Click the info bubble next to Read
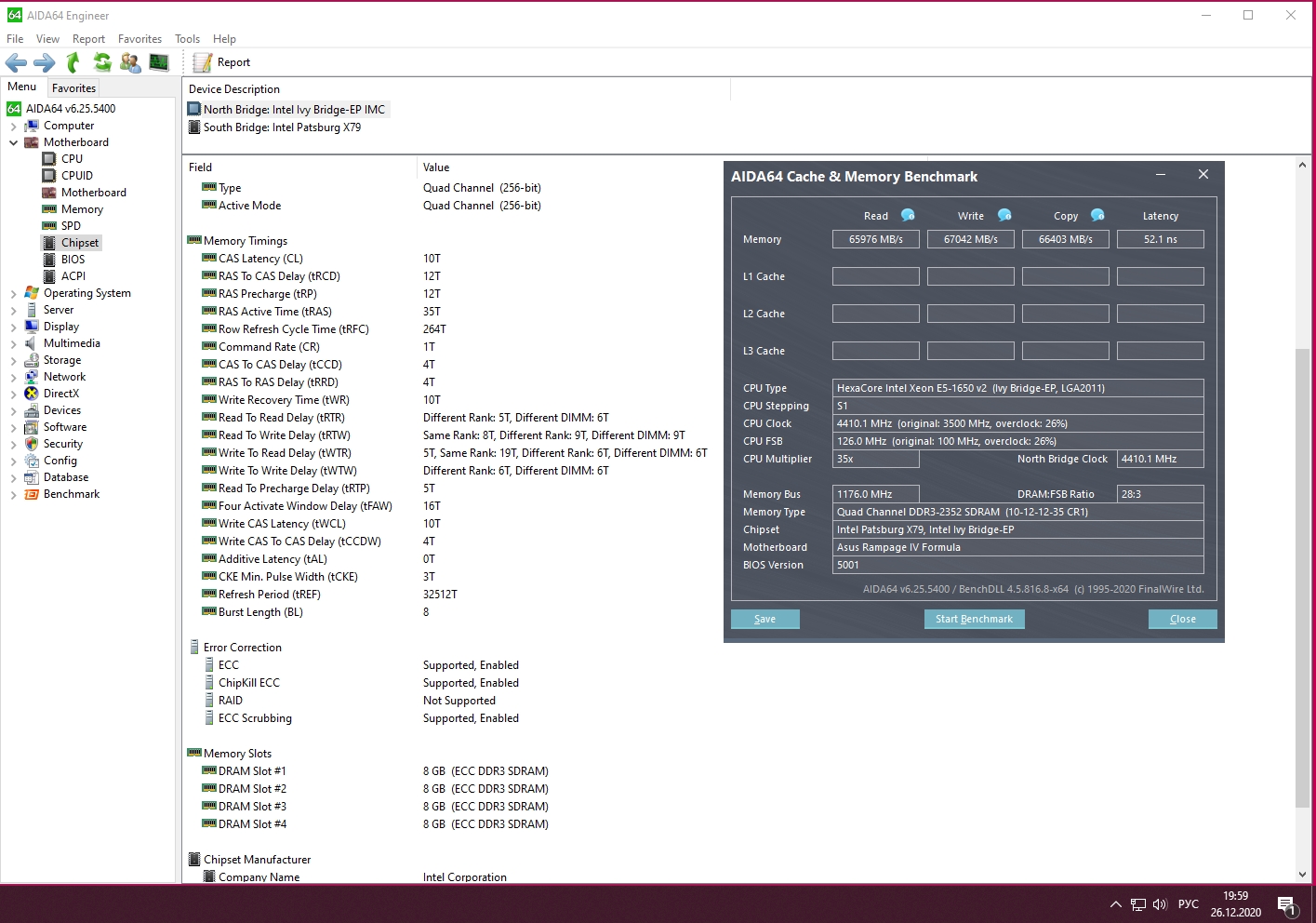The height and width of the screenshot is (923, 1316). coord(908,215)
